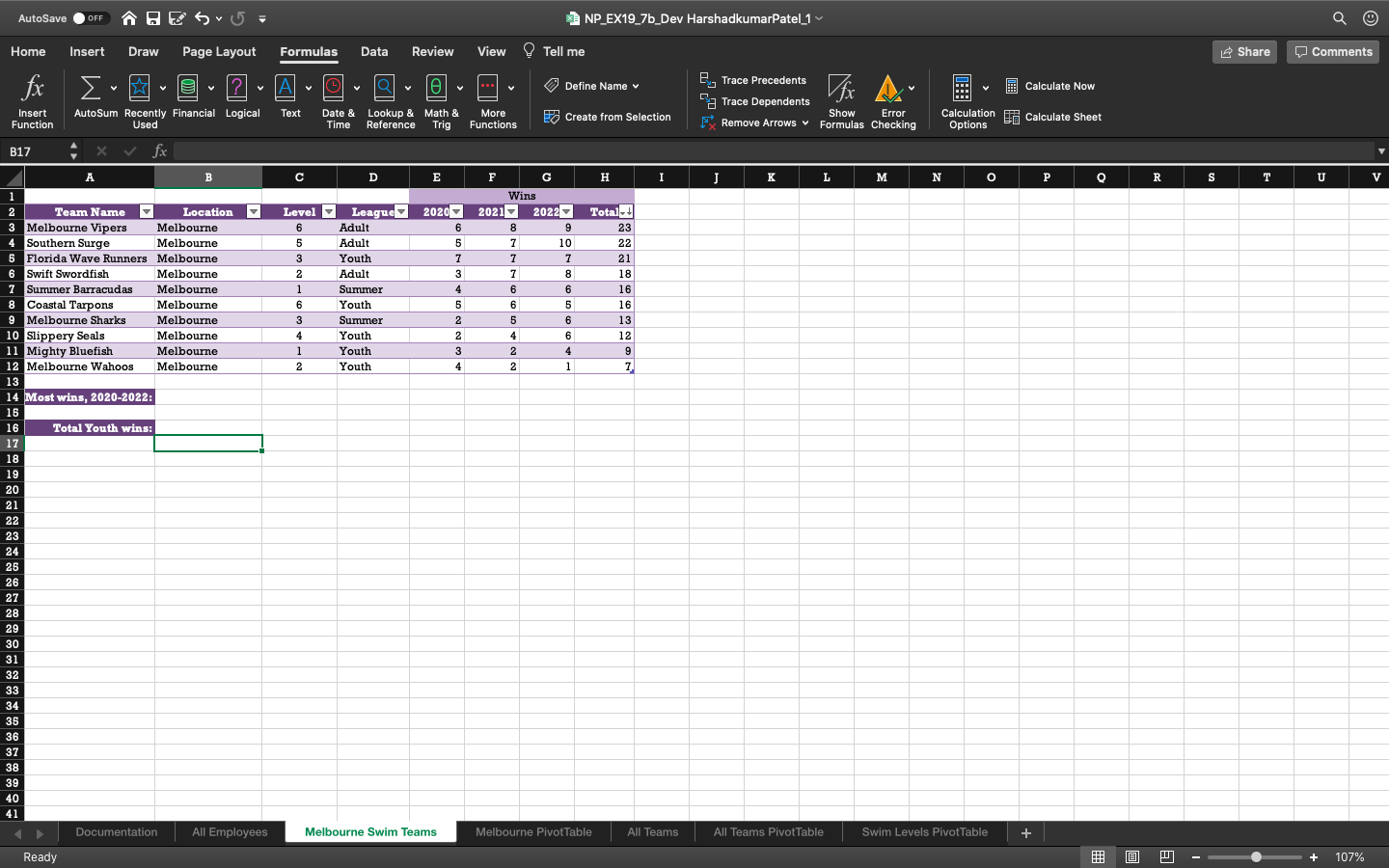This screenshot has height=868, width=1389.
Task: Open Financial functions icon
Action: pos(188,89)
